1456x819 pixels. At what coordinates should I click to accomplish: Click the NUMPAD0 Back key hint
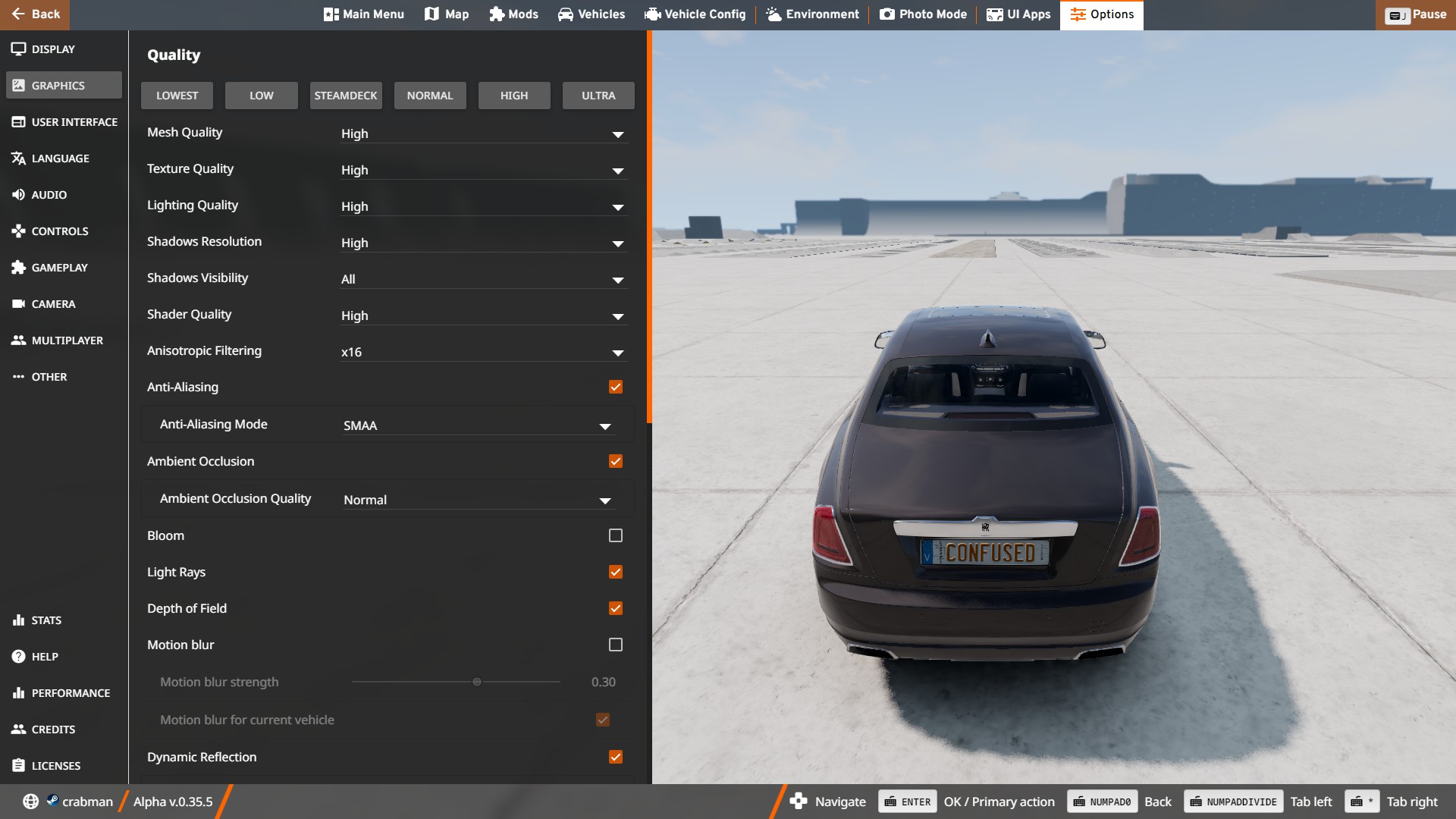click(1103, 802)
